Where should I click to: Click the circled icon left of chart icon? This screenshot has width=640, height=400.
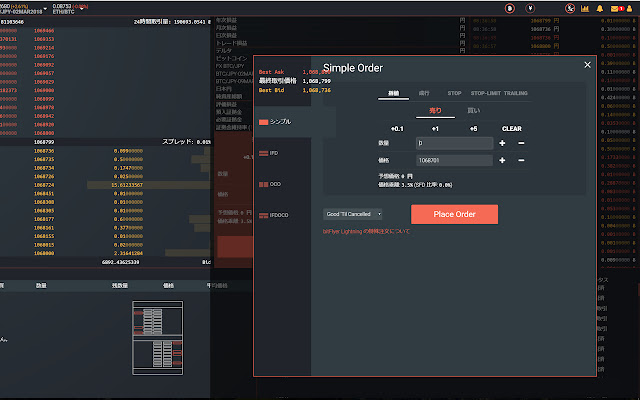click(570, 8)
